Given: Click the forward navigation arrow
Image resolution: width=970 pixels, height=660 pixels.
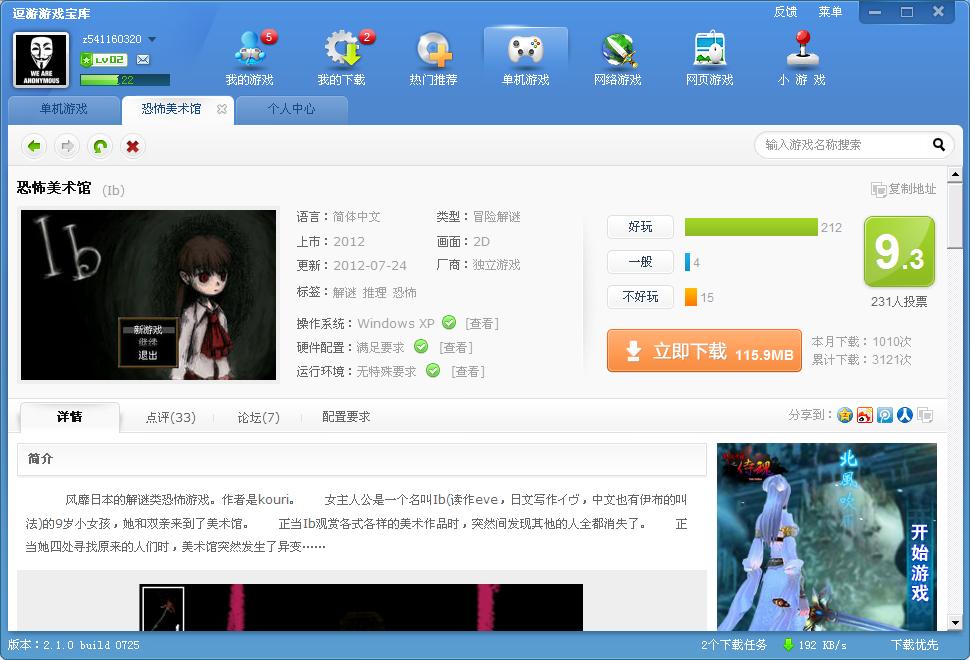Looking at the screenshot, I should click(x=67, y=147).
